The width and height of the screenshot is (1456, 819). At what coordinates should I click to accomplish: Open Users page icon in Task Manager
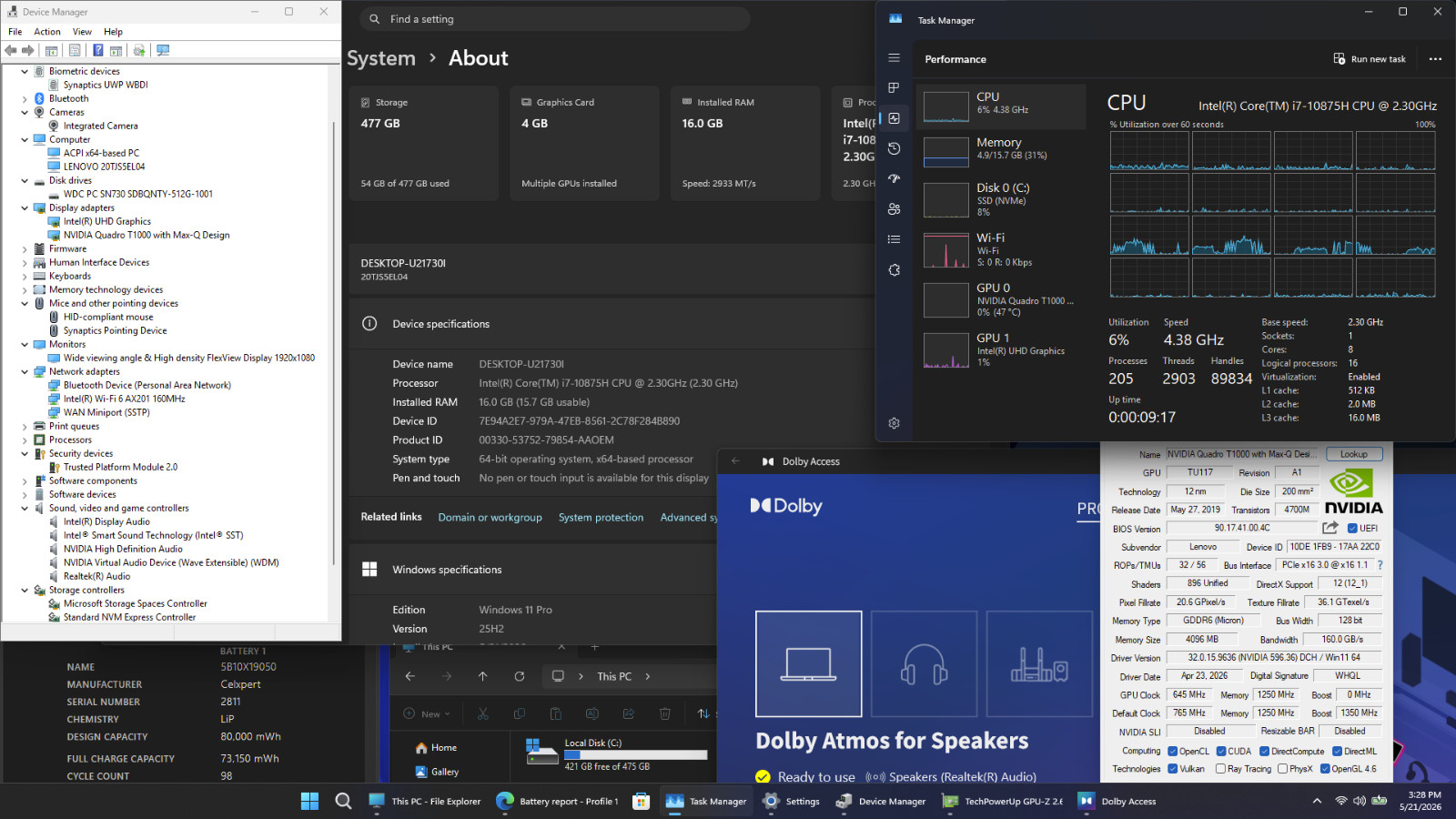coord(894,209)
